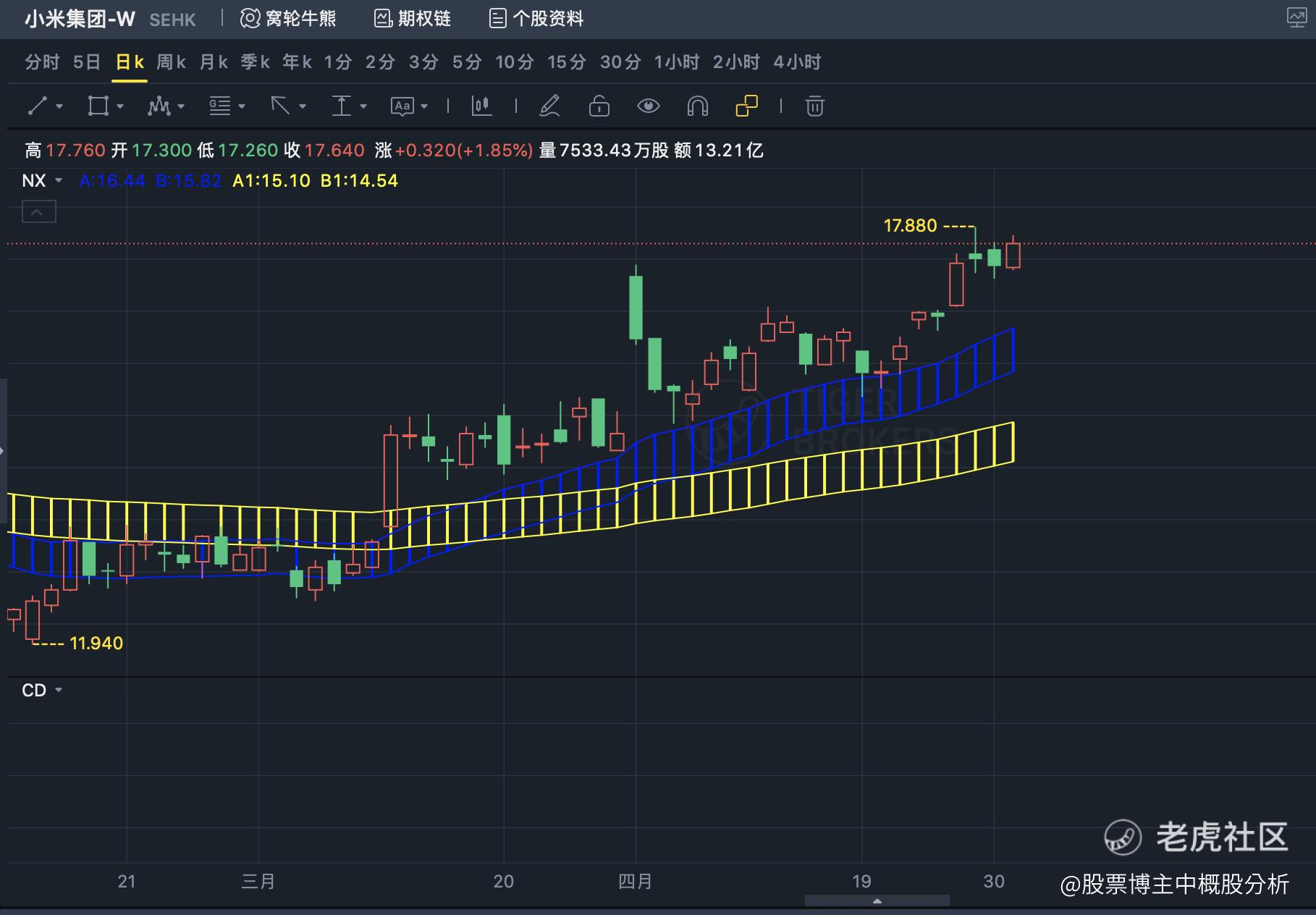Switch to the 1小时 hourly chart tab
This screenshot has width=1316, height=915.
coord(678,62)
